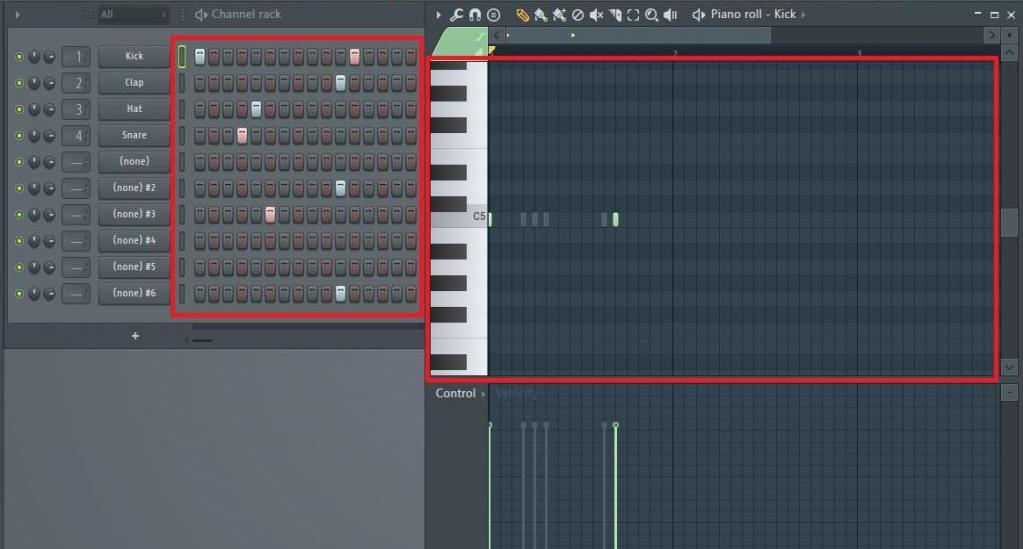1023x549 pixels.
Task: Click the Snare channel volume knob
Action: [50, 135]
